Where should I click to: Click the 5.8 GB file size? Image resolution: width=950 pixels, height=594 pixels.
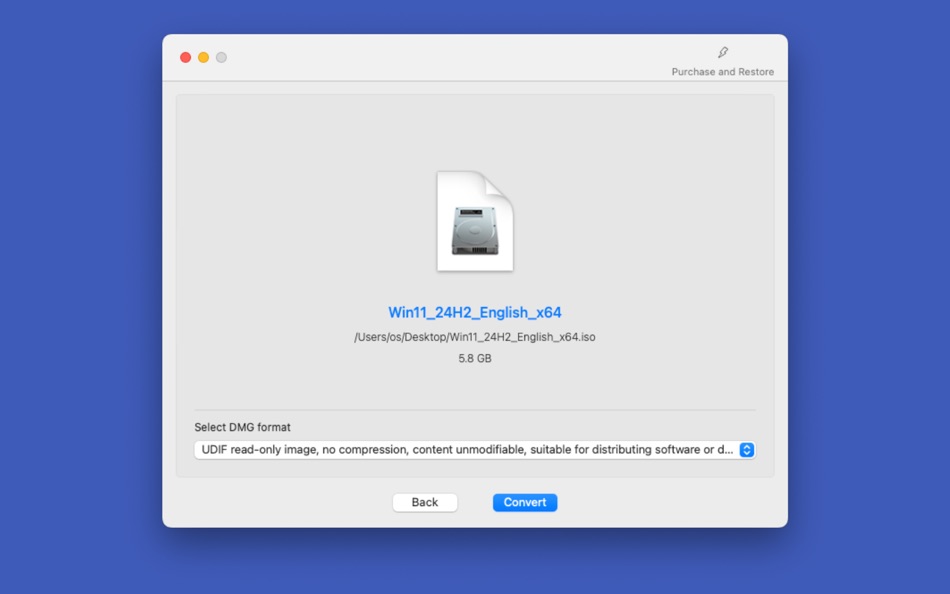coord(475,358)
